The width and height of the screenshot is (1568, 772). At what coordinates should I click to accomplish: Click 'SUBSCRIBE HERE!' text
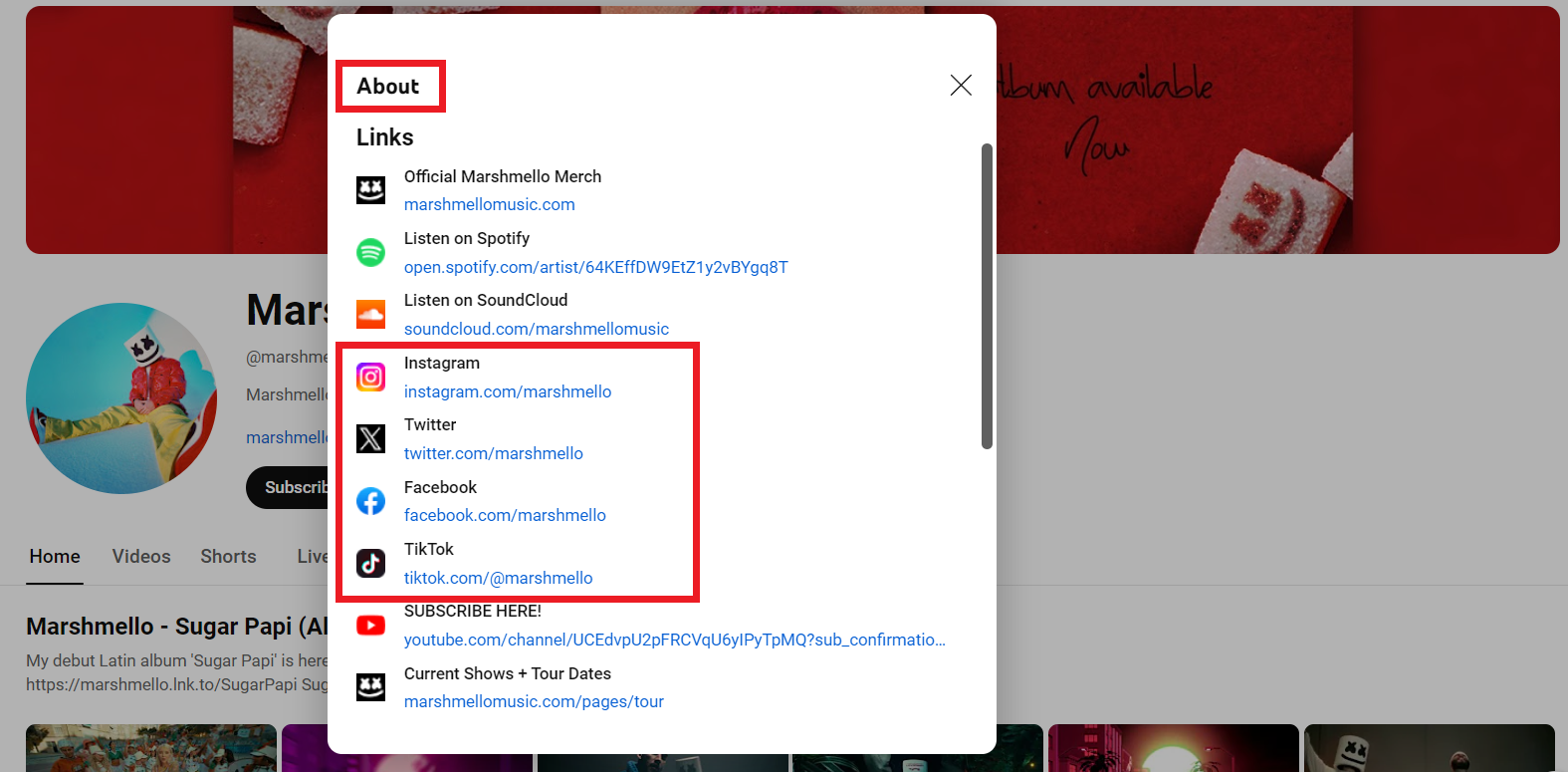pyautogui.click(x=473, y=611)
